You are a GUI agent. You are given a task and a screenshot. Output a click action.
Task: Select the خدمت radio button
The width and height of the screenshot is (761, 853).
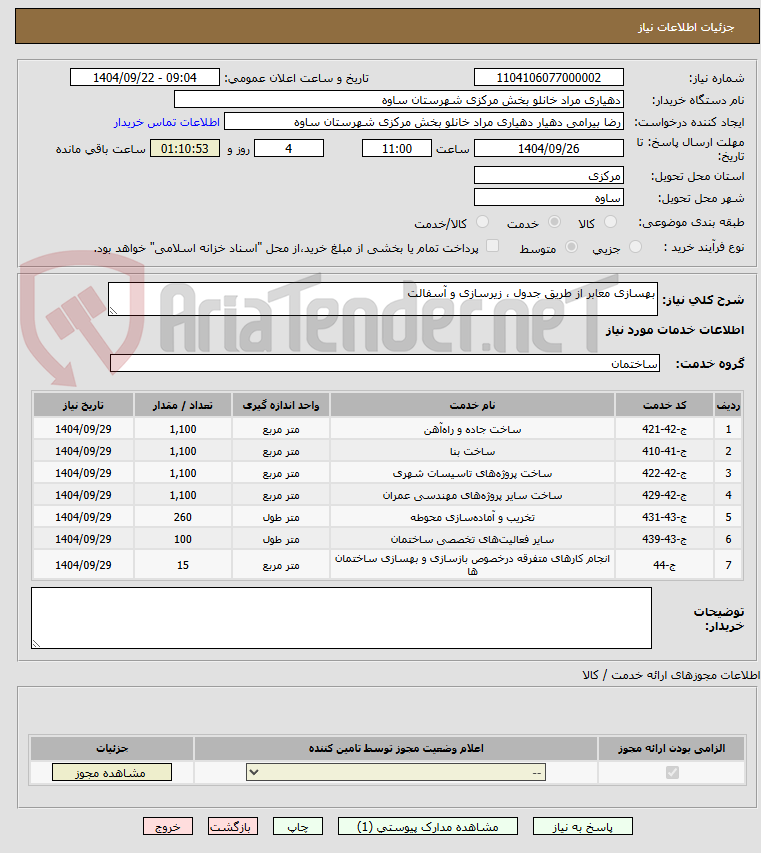[x=554, y=222]
